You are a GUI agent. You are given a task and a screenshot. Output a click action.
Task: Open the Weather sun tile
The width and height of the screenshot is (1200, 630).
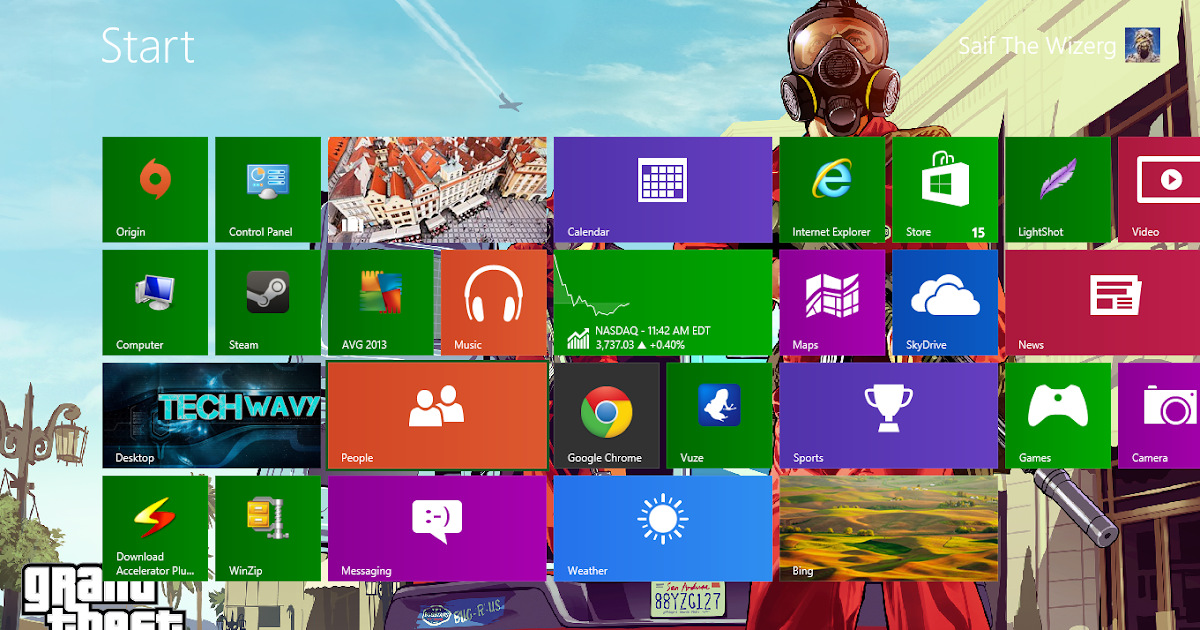663,528
